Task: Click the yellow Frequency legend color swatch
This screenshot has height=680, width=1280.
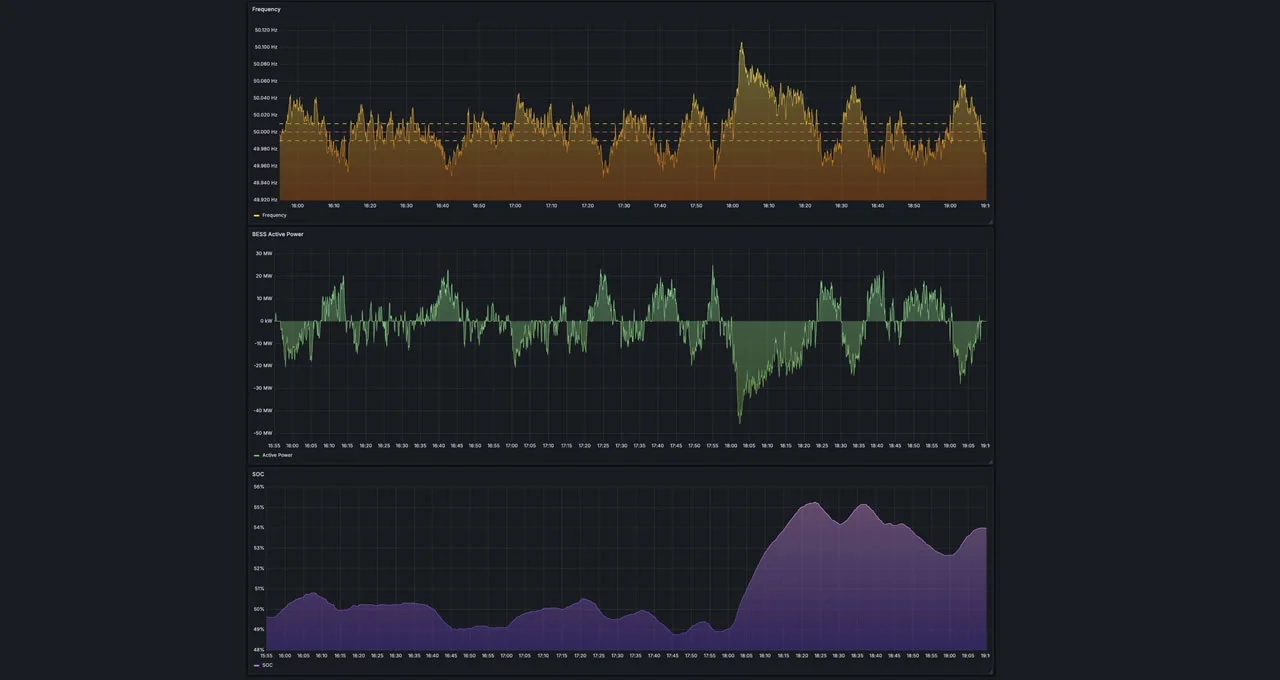Action: pyautogui.click(x=257, y=215)
